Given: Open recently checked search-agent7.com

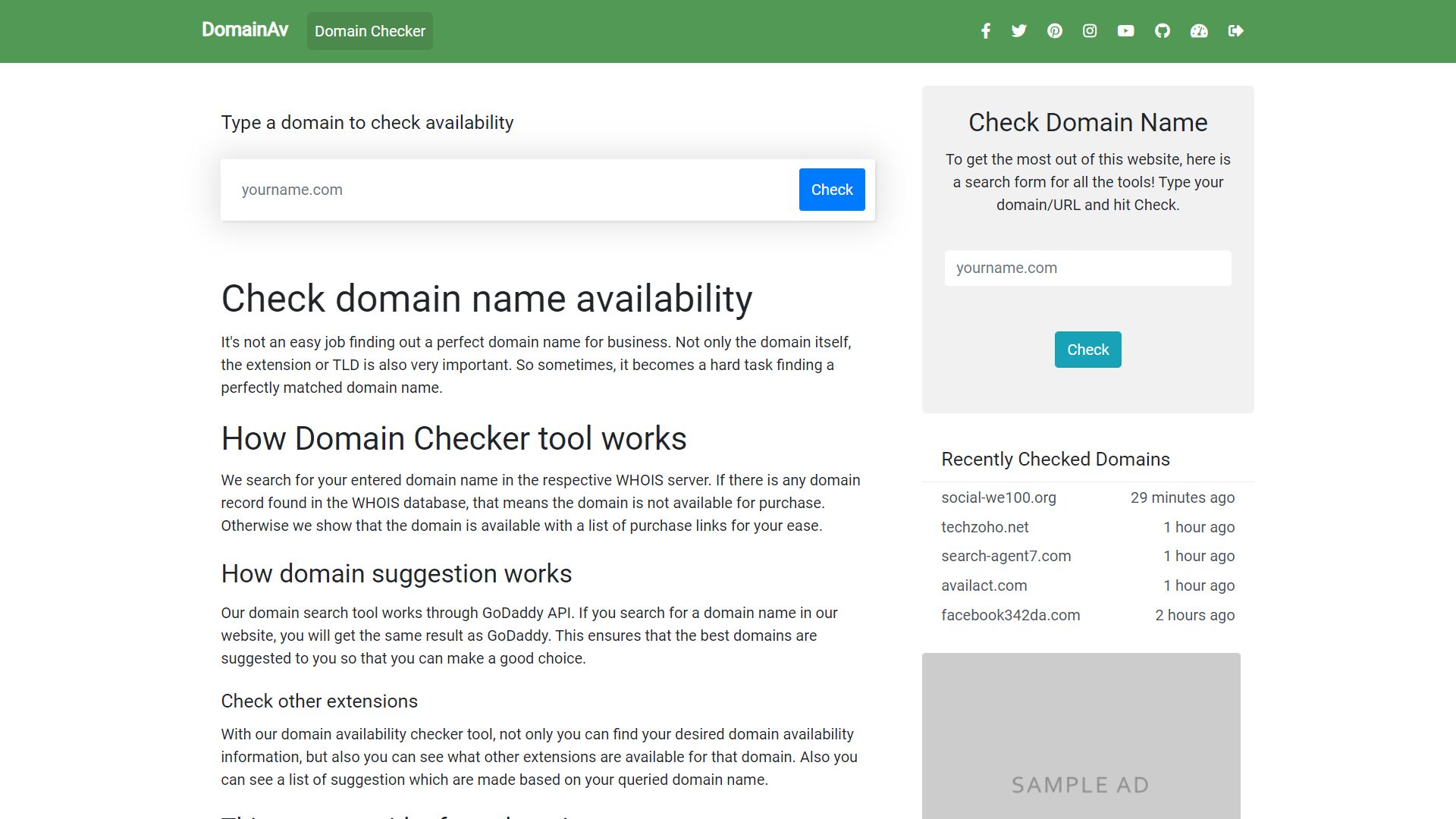Looking at the screenshot, I should click(1006, 557).
